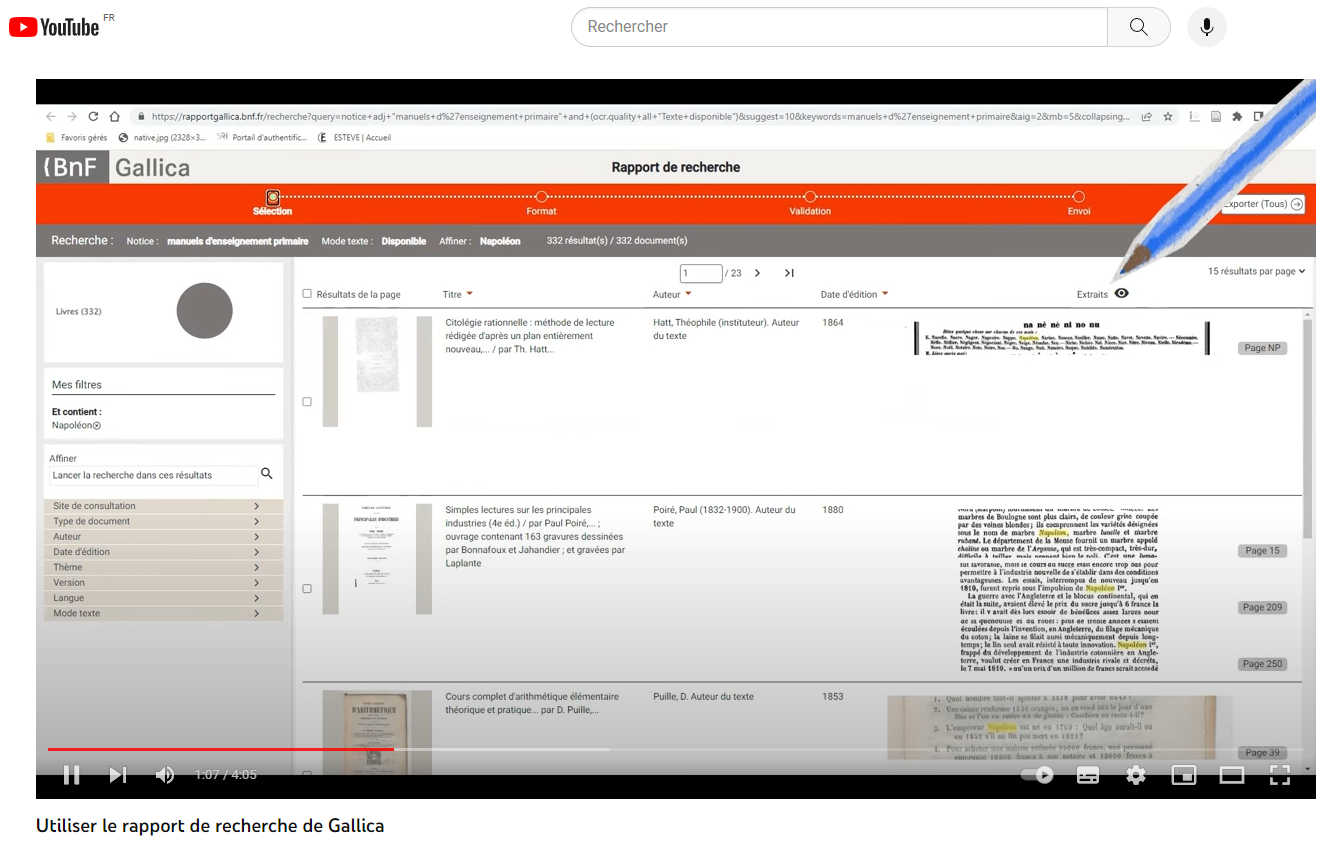The width and height of the screenshot is (1339, 843).
Task: Click the BnF logo
Action: [x=72, y=167]
